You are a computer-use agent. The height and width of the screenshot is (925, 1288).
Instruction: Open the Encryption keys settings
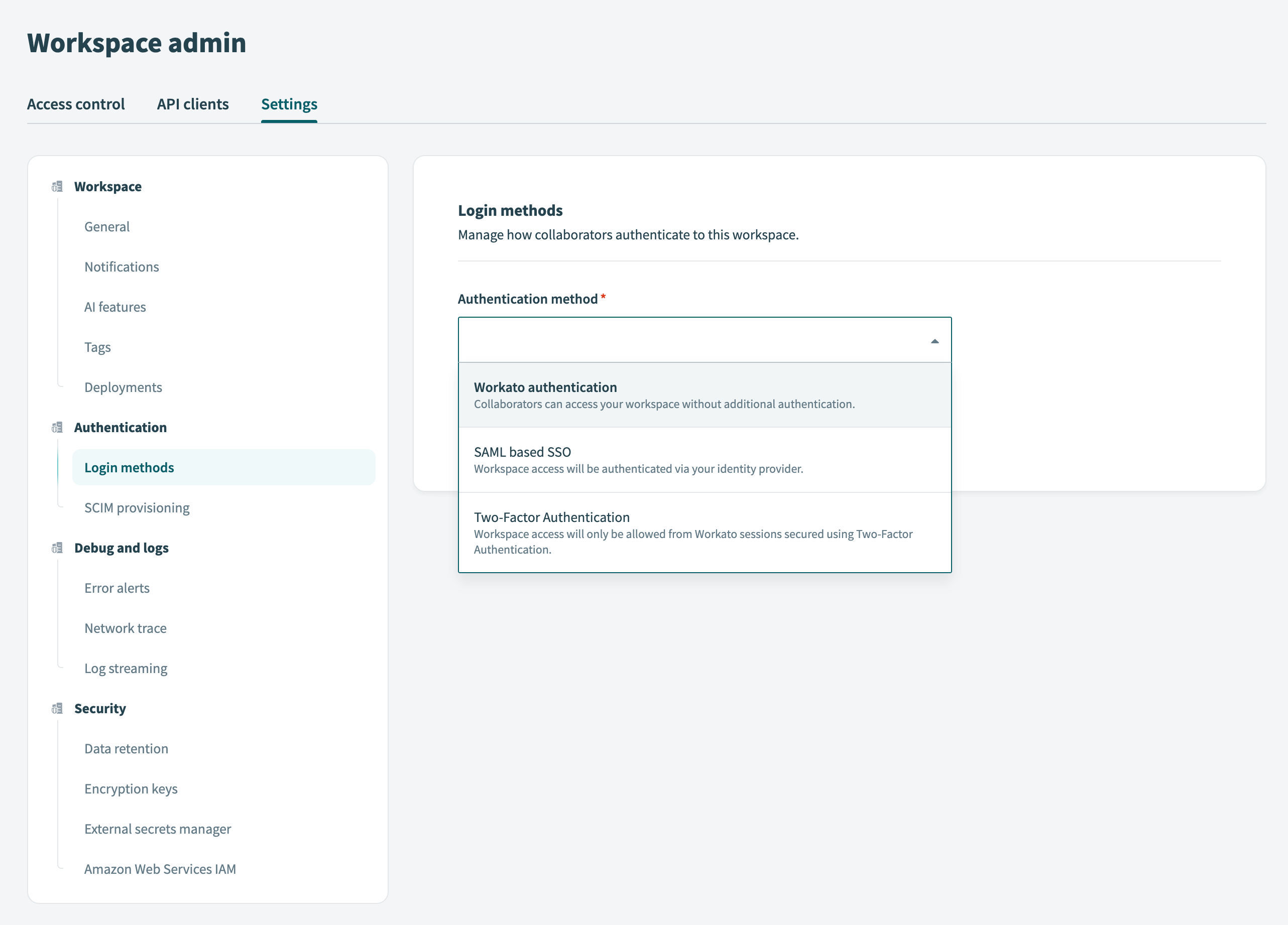click(x=131, y=789)
